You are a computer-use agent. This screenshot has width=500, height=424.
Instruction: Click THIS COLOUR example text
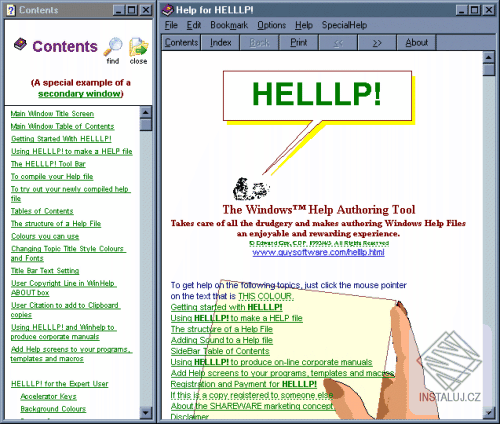[x=266, y=296]
